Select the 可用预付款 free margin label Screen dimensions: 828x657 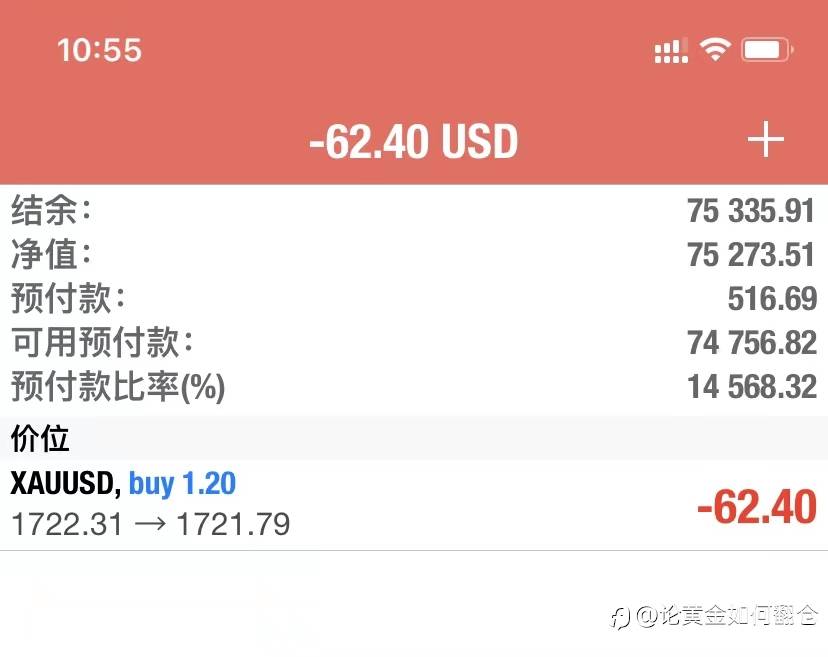102,343
